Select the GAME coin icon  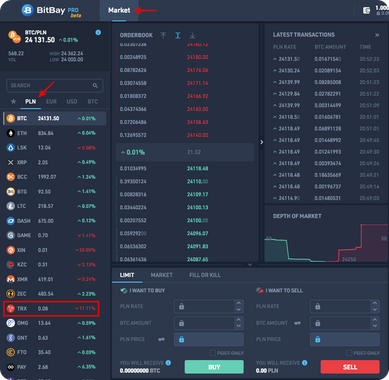(x=11, y=235)
